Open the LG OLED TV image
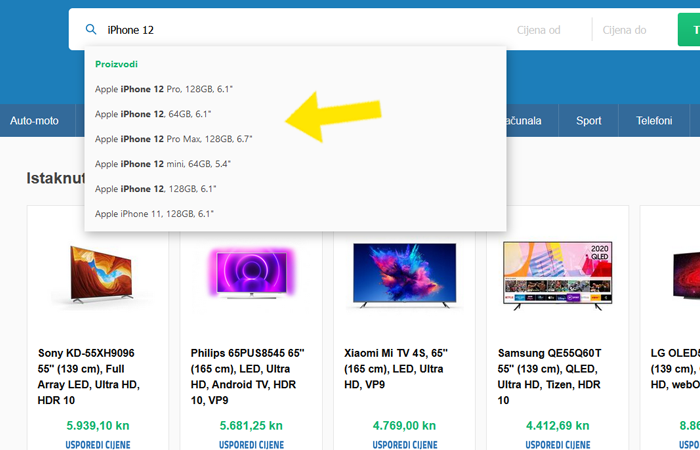 (x=686, y=275)
